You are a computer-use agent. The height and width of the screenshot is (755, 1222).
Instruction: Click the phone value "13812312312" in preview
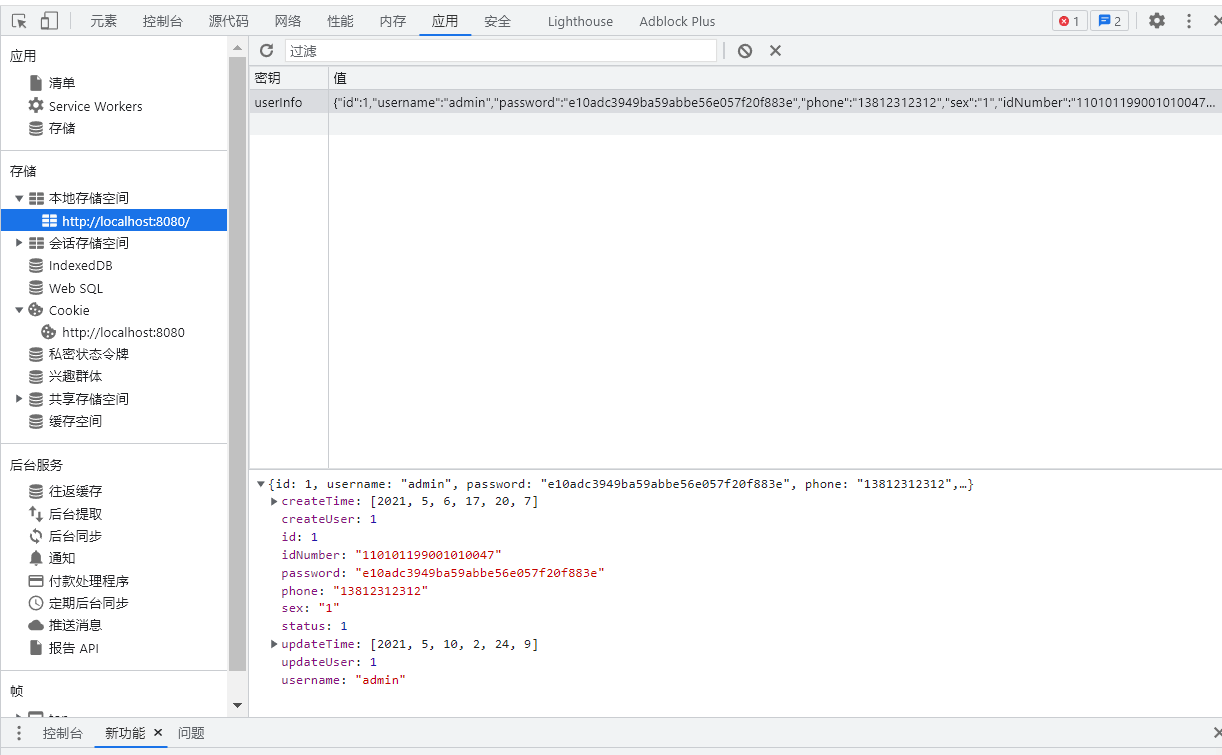tap(380, 591)
